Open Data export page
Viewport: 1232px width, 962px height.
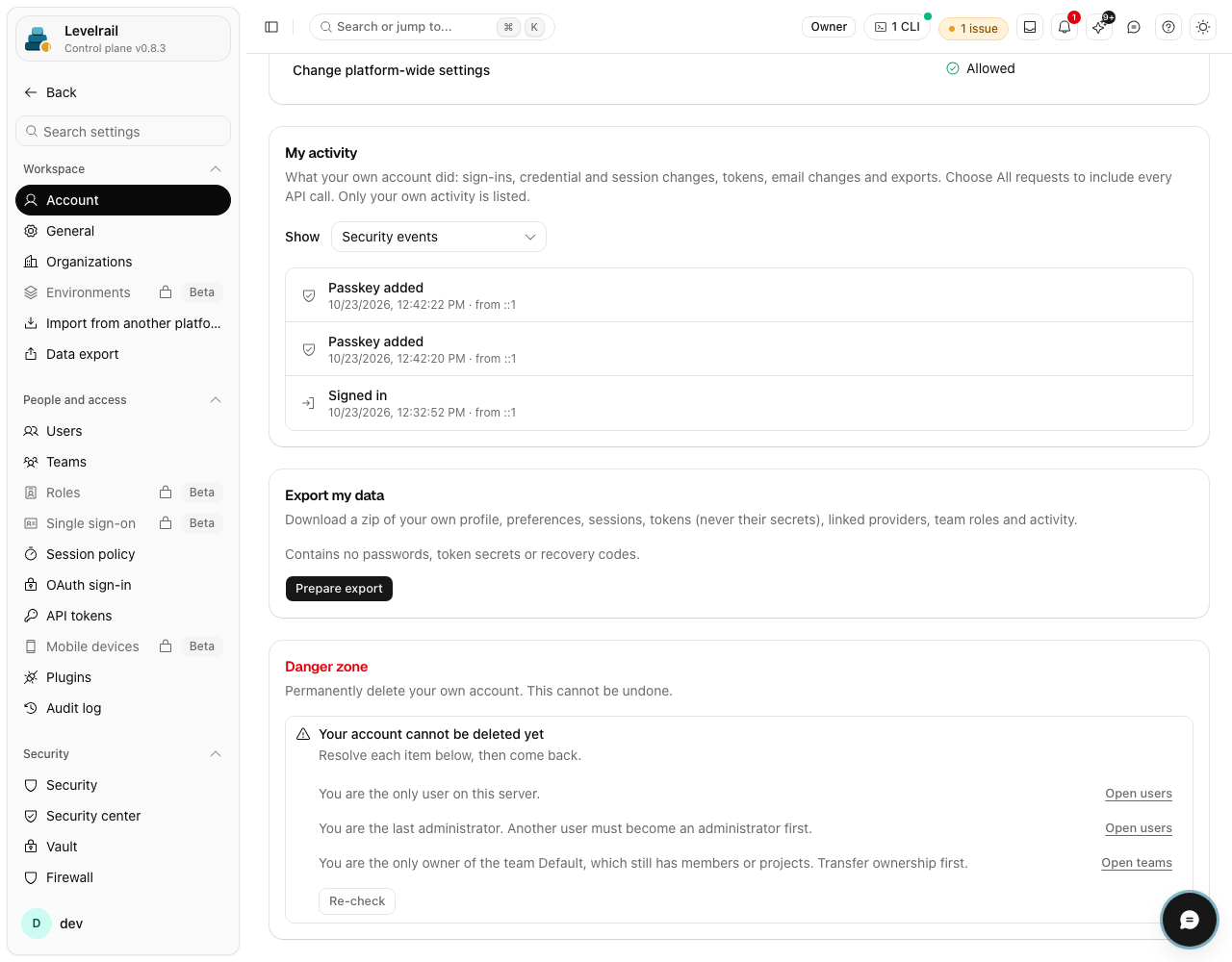point(123,354)
